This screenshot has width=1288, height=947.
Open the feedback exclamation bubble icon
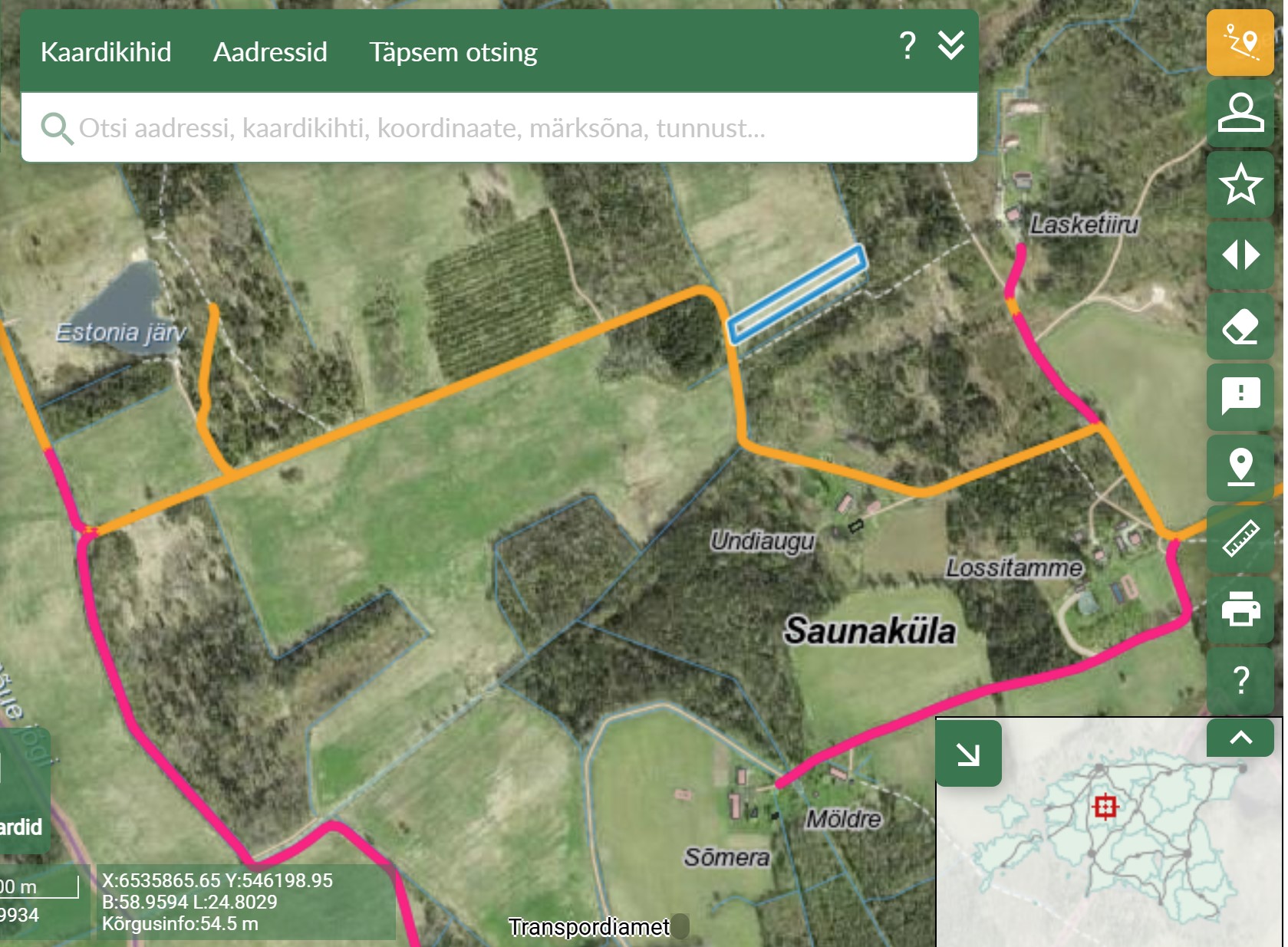tap(1240, 396)
